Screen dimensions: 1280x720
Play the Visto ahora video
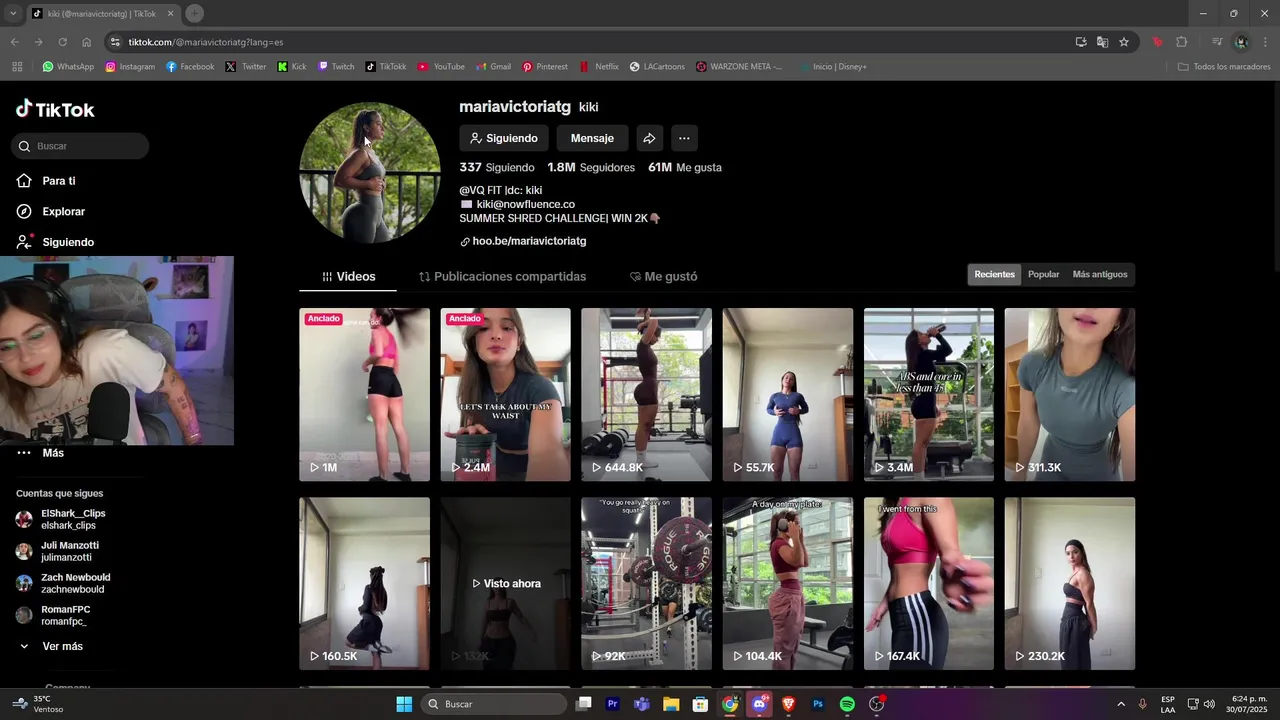(x=505, y=583)
